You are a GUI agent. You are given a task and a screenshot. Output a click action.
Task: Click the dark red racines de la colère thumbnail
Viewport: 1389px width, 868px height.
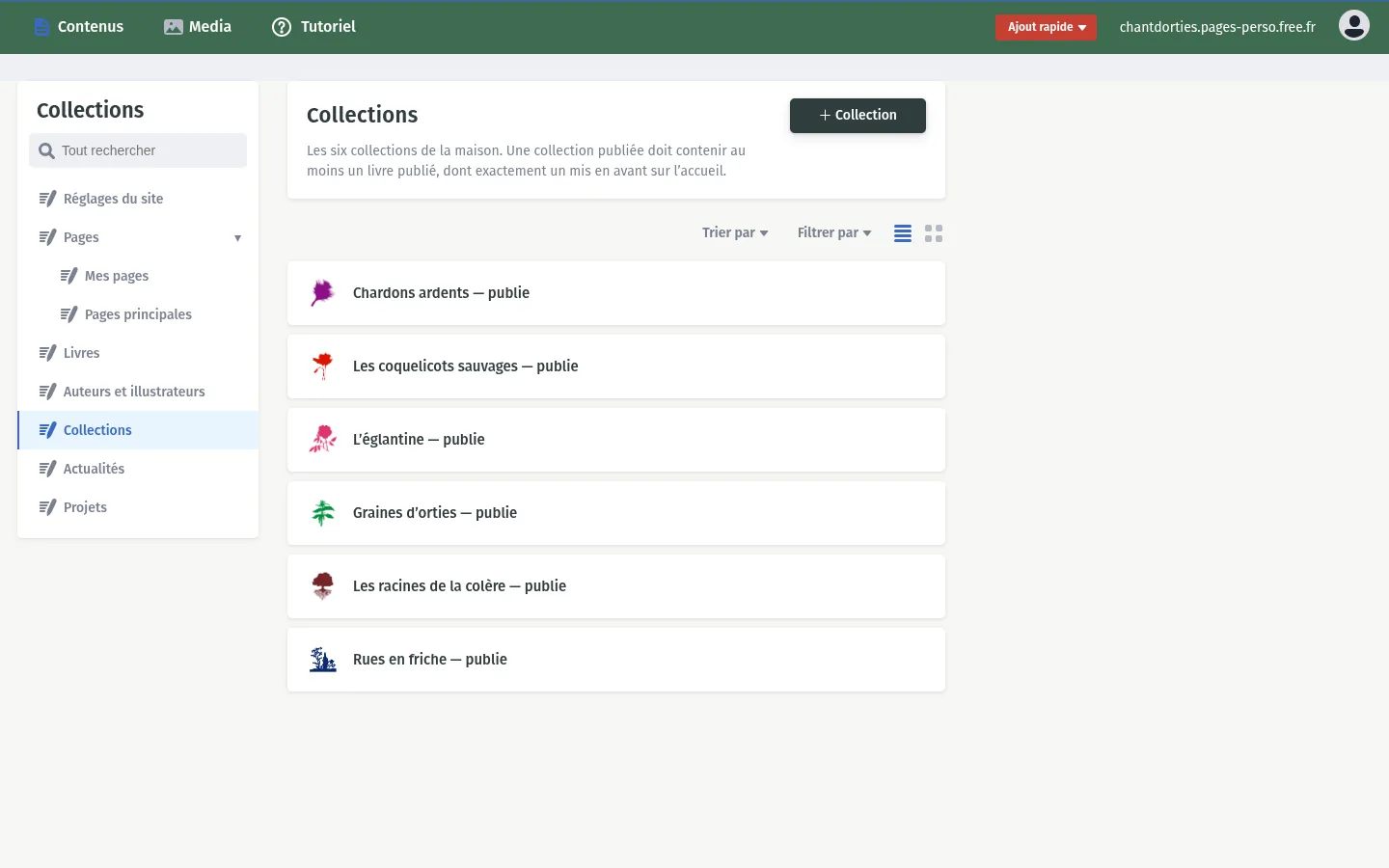point(322,586)
